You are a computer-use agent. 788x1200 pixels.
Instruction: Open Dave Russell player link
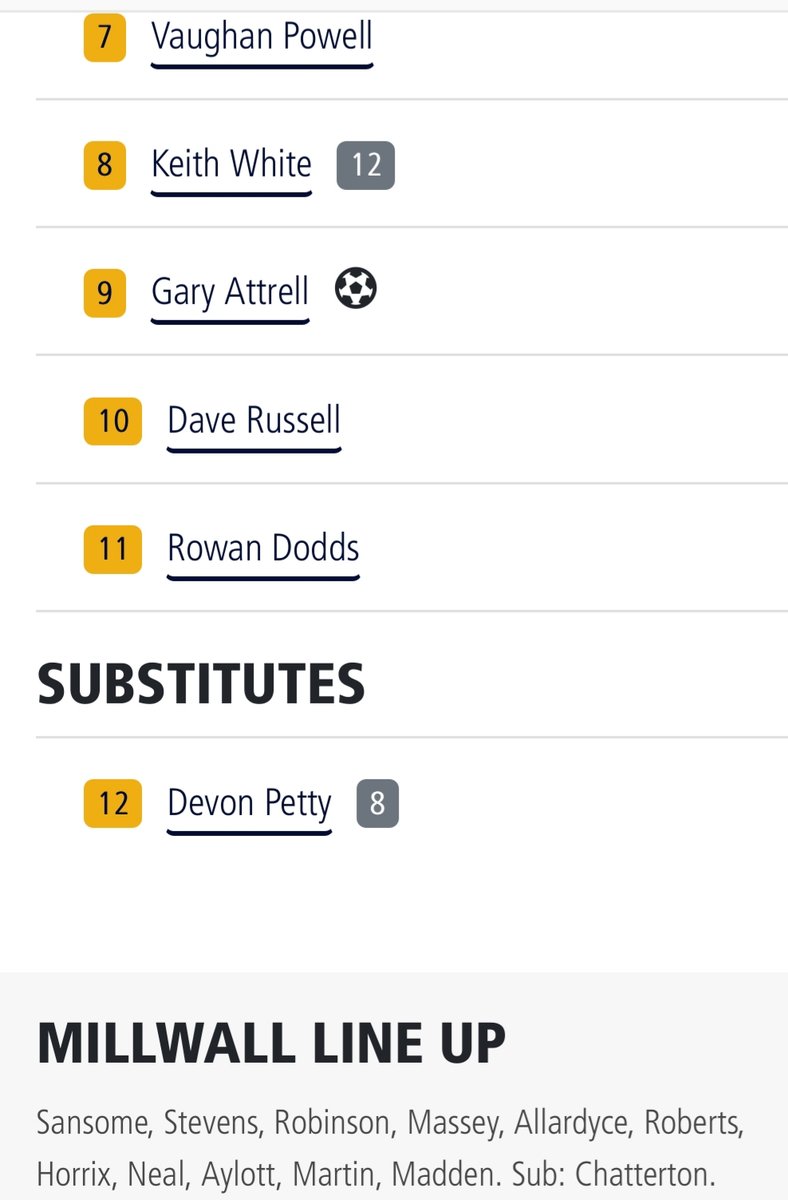tap(254, 420)
